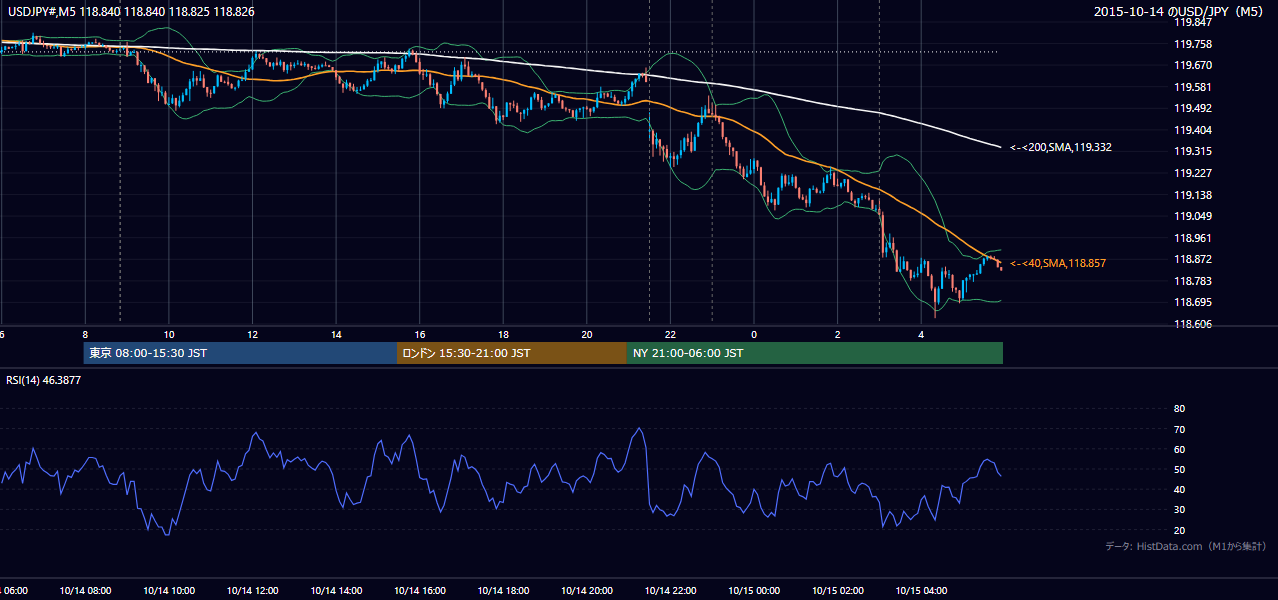Click price axis value 118.872
This screenshot has height=600, width=1278.
tap(1192, 259)
